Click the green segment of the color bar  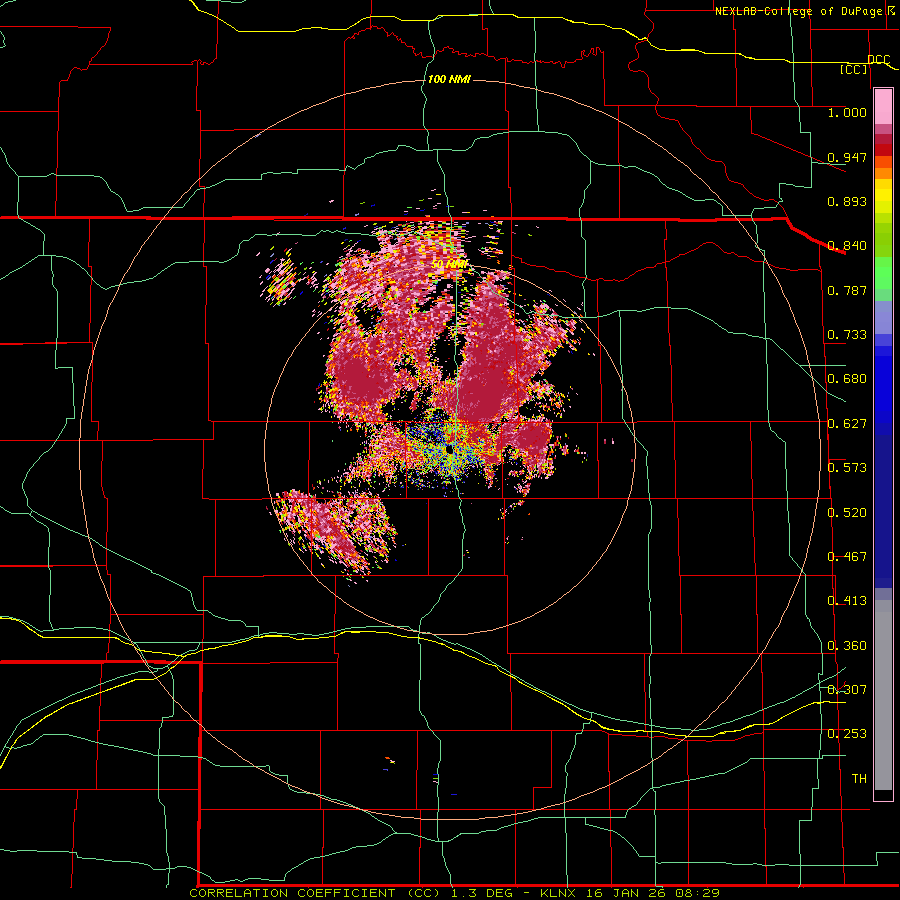click(x=883, y=273)
